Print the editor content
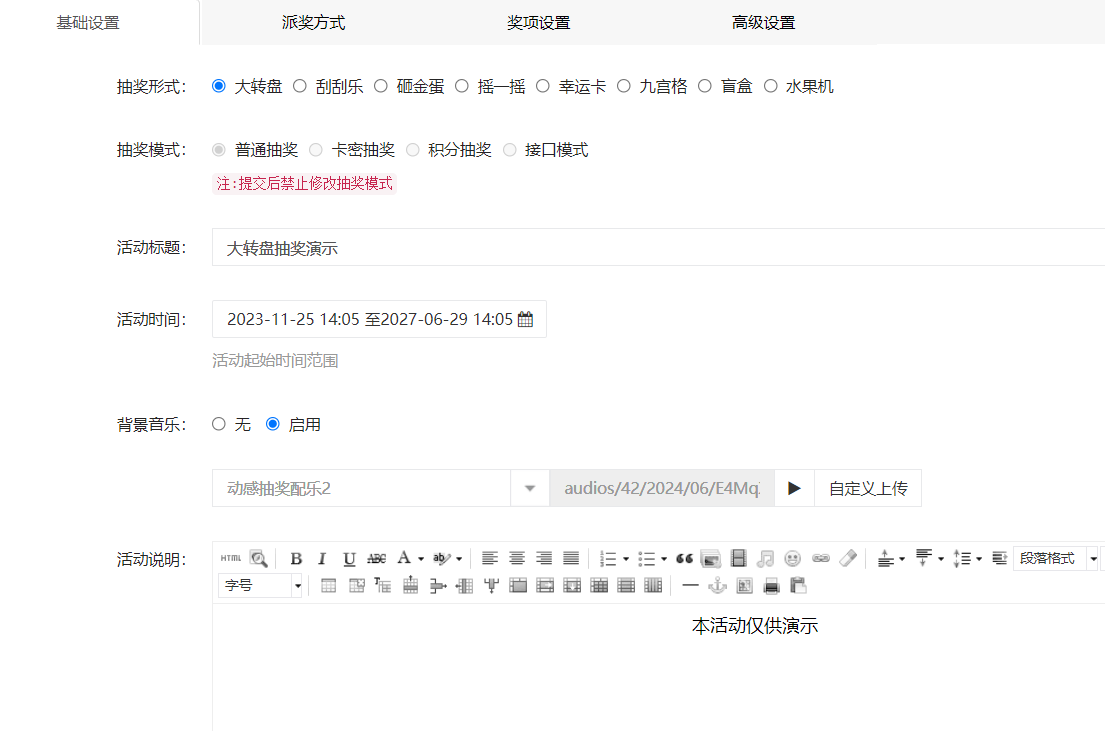1105x731 pixels. [x=772, y=586]
